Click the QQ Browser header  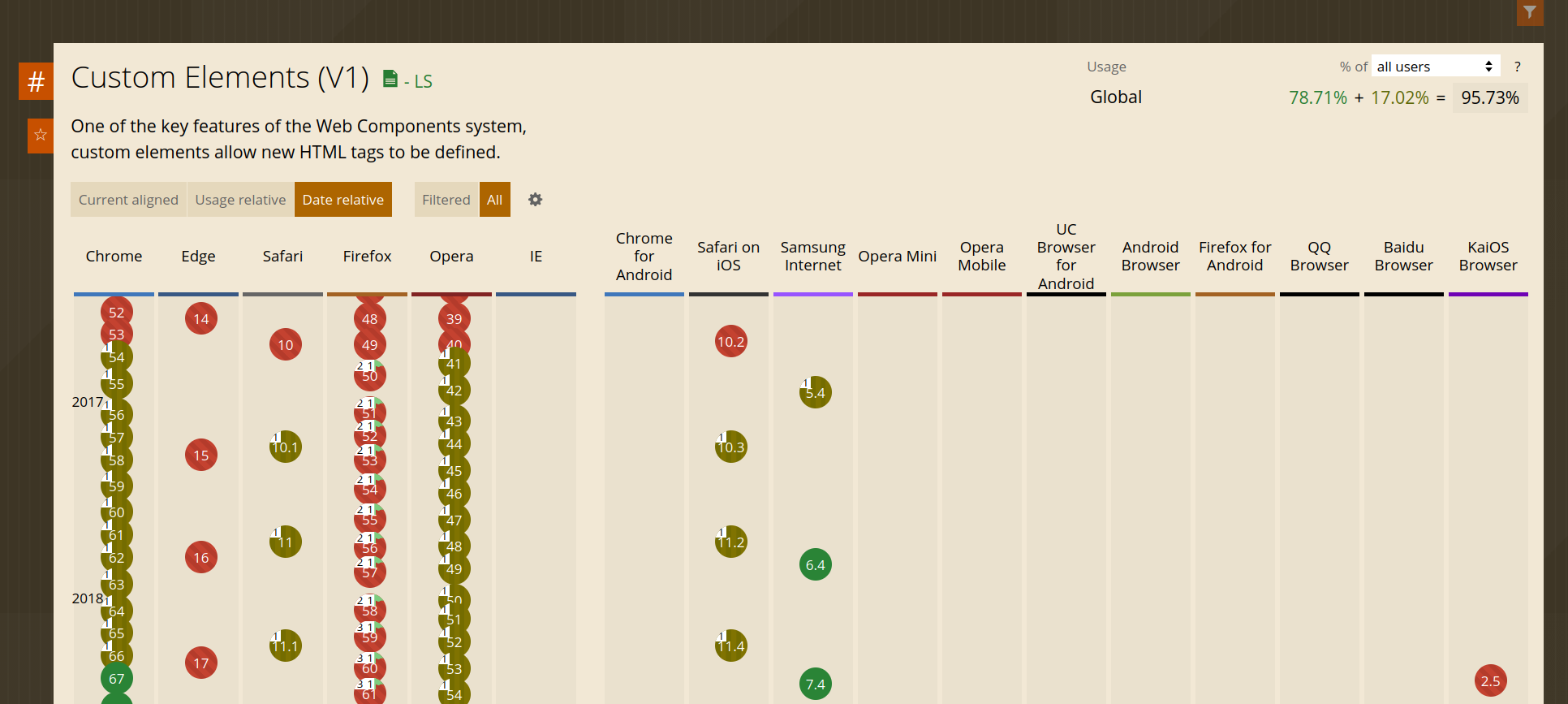coord(1320,257)
